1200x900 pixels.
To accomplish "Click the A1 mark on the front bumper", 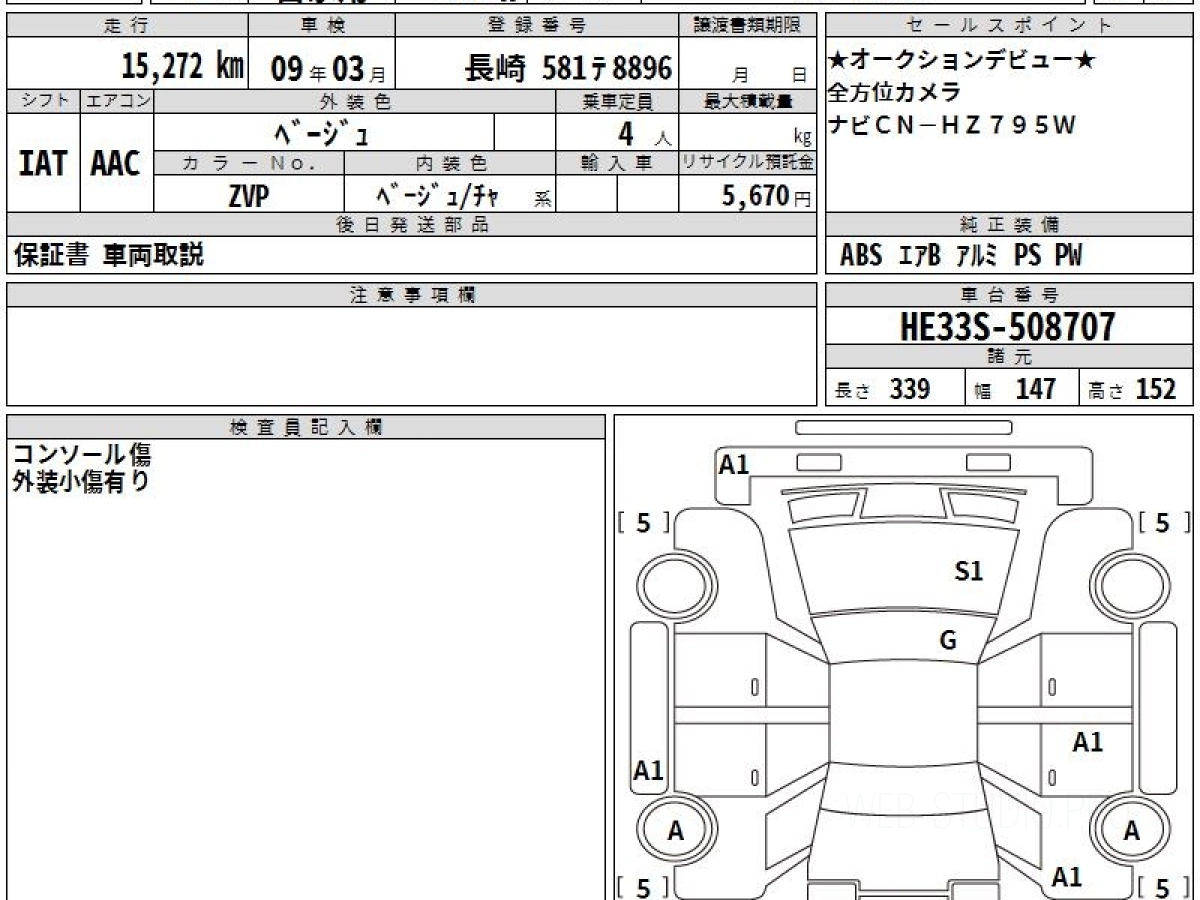I will click(734, 464).
